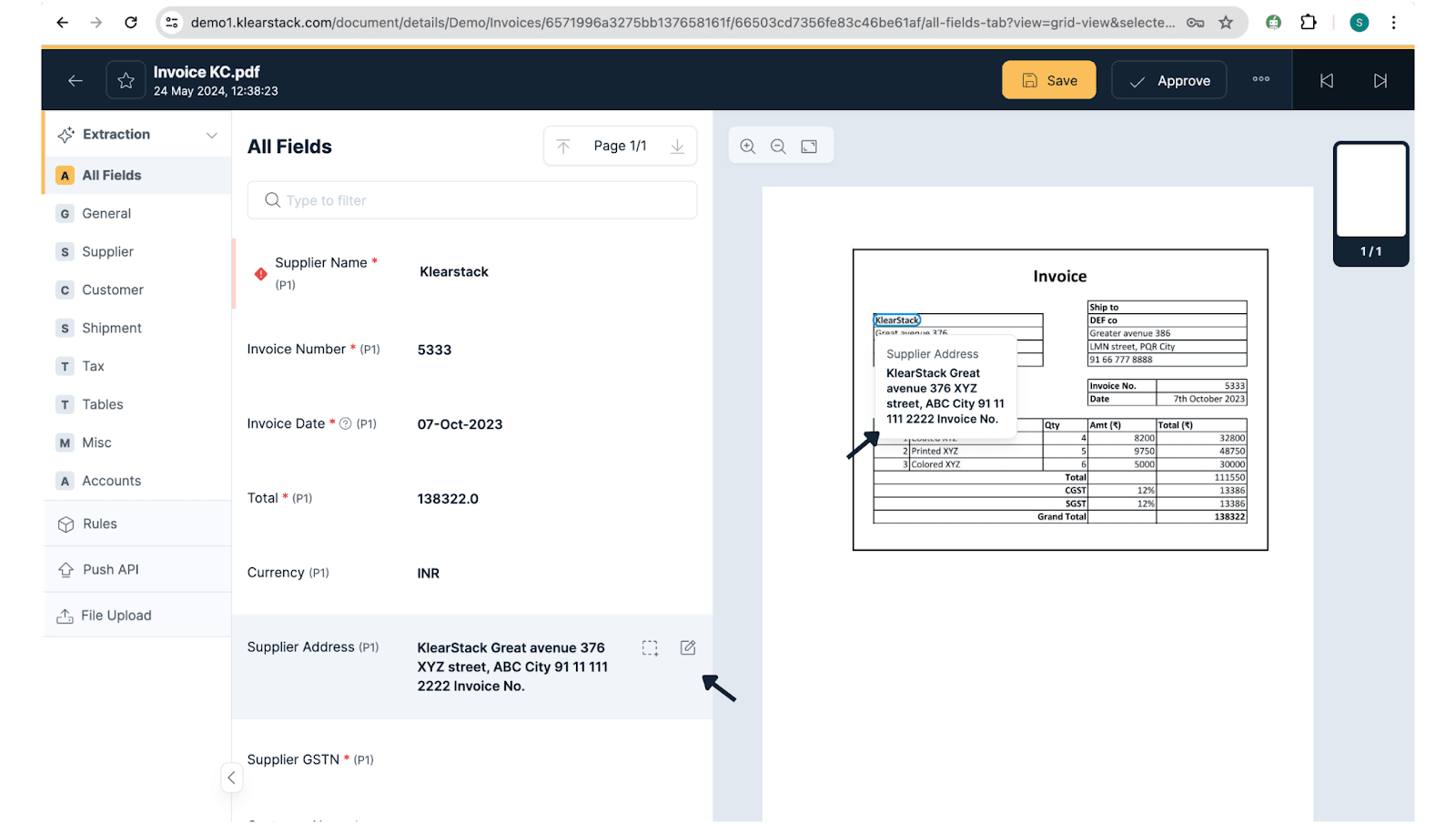Click Invoice Date value 07-Oct-2023
The height and width of the screenshot is (824, 1456).
point(460,424)
